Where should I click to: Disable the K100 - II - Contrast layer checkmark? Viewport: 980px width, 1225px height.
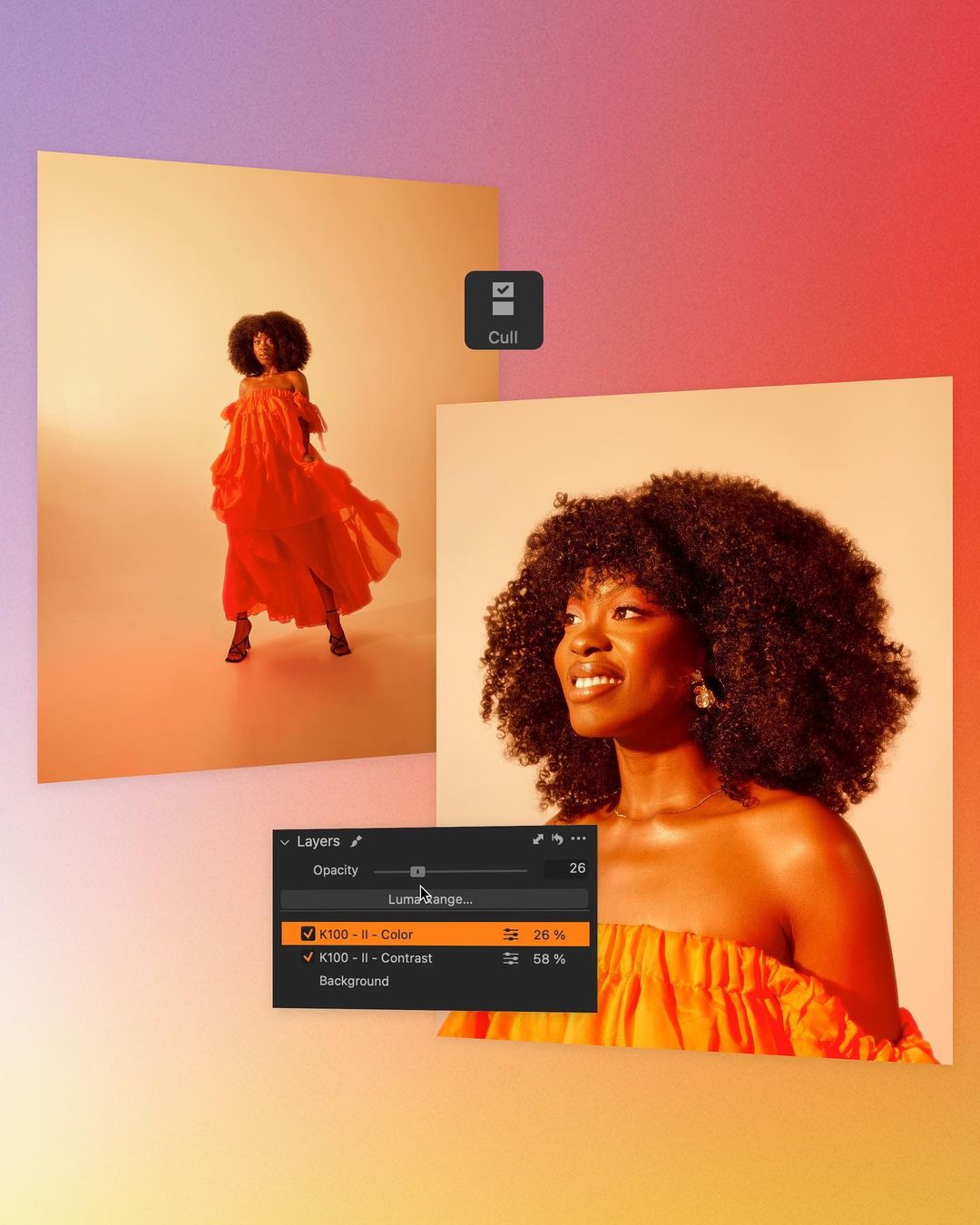308,957
